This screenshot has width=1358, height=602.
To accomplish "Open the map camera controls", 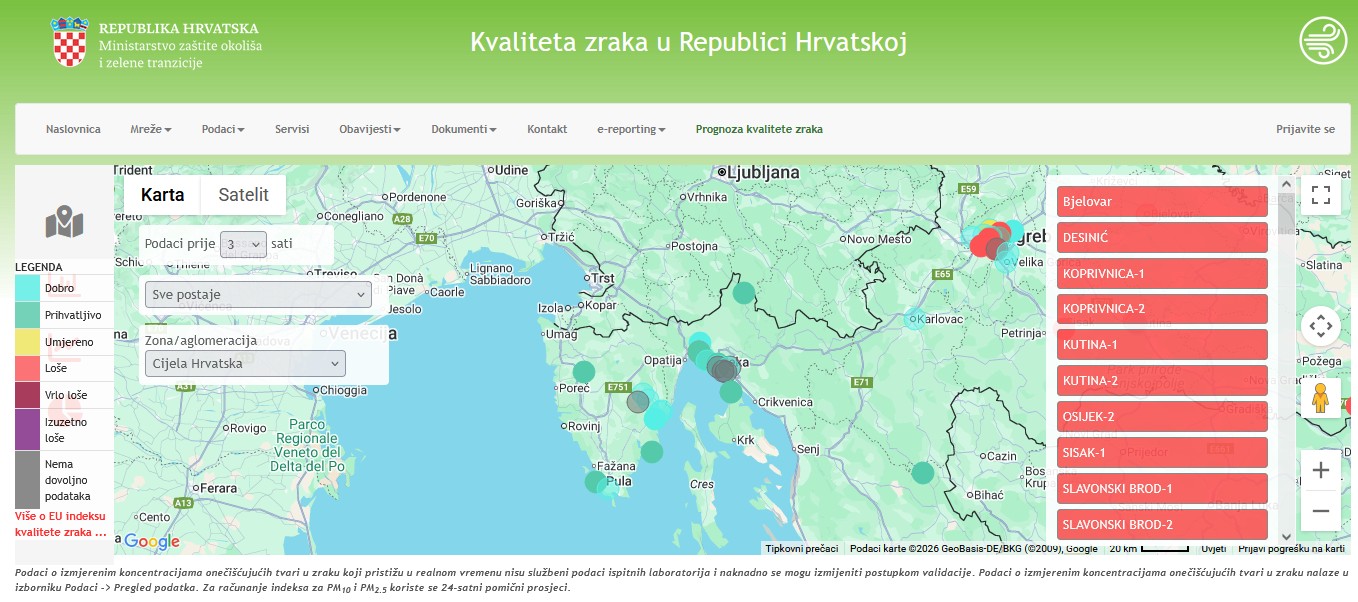I will click(1320, 326).
